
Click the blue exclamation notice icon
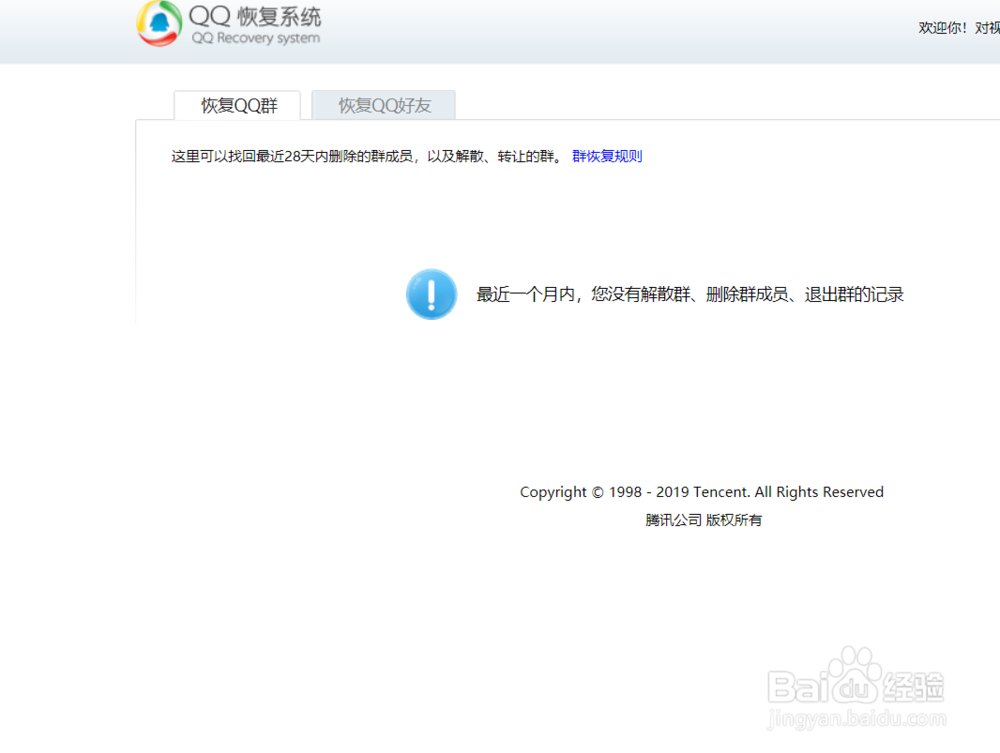(x=431, y=294)
